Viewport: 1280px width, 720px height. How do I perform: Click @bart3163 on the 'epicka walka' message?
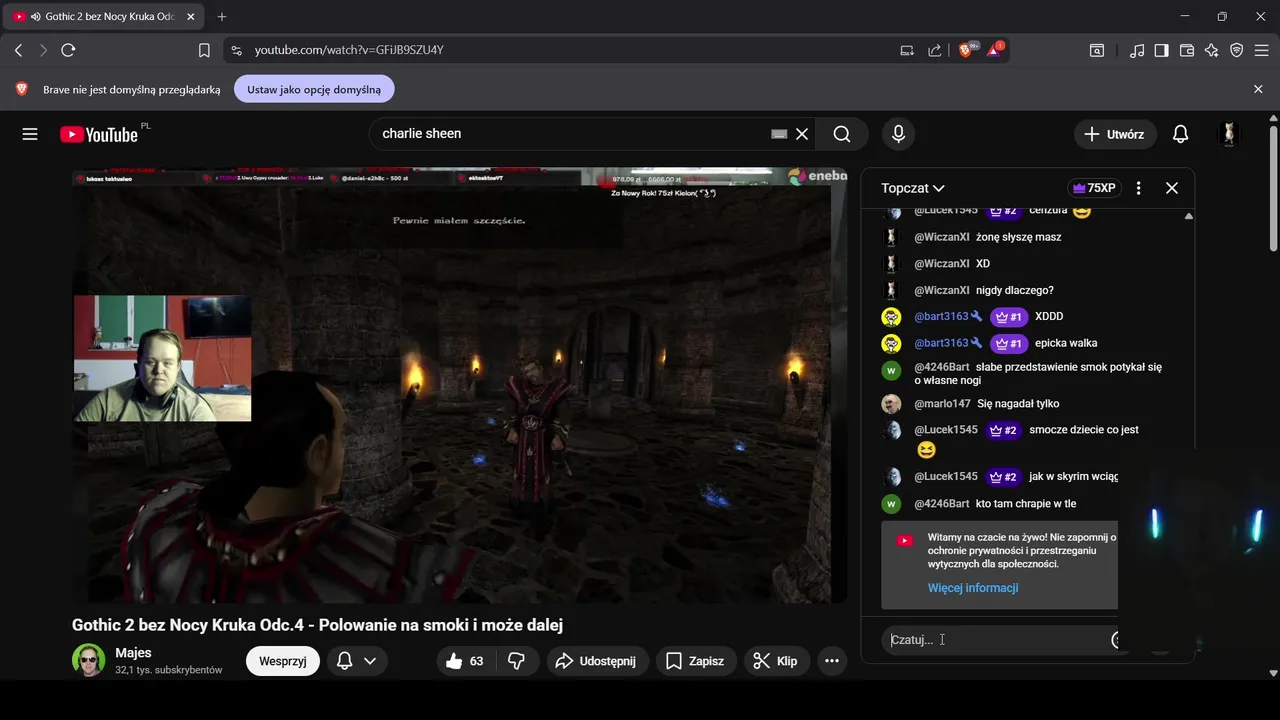click(x=941, y=343)
